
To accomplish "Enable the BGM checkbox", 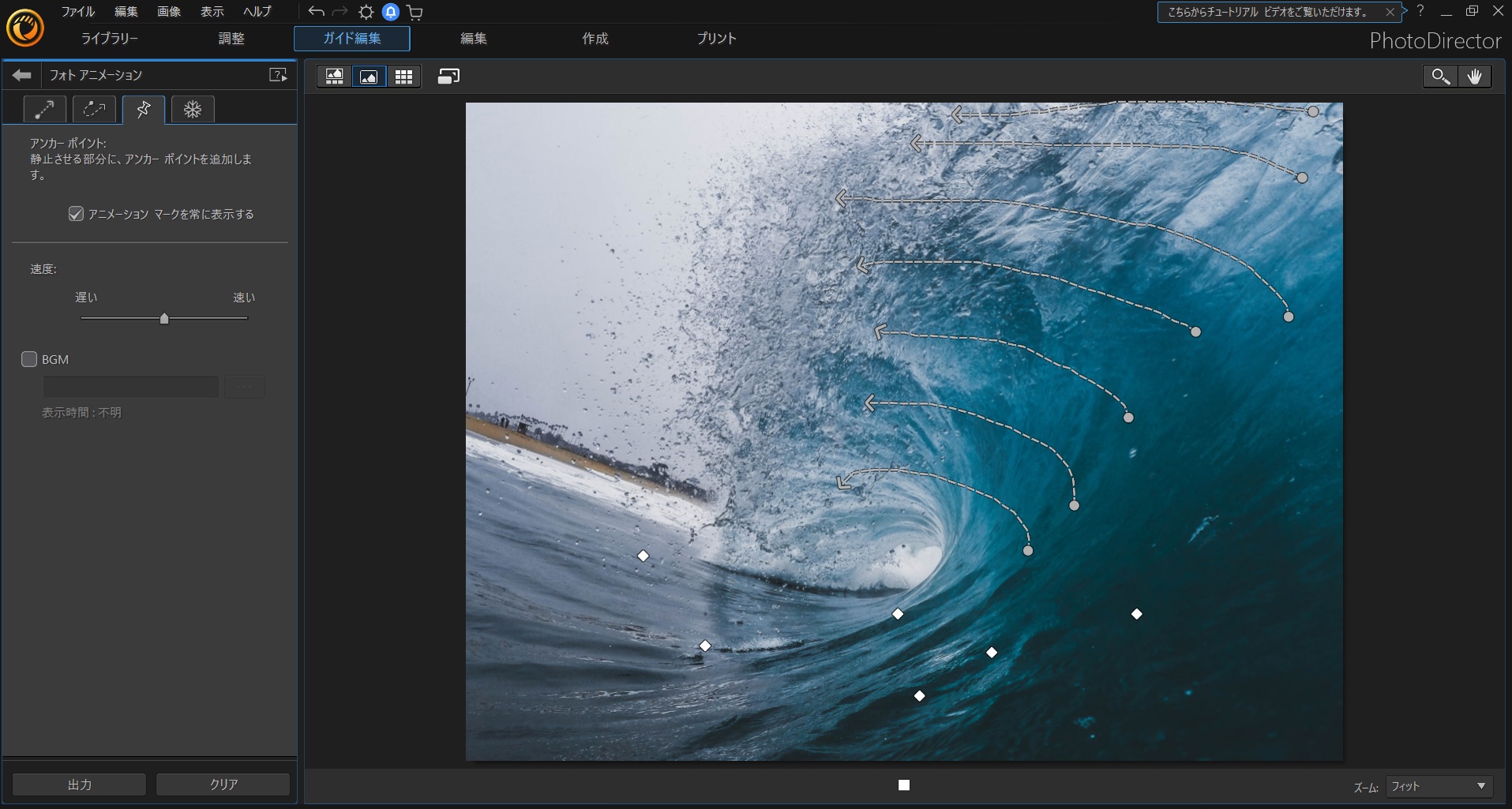I will pyautogui.click(x=29, y=359).
